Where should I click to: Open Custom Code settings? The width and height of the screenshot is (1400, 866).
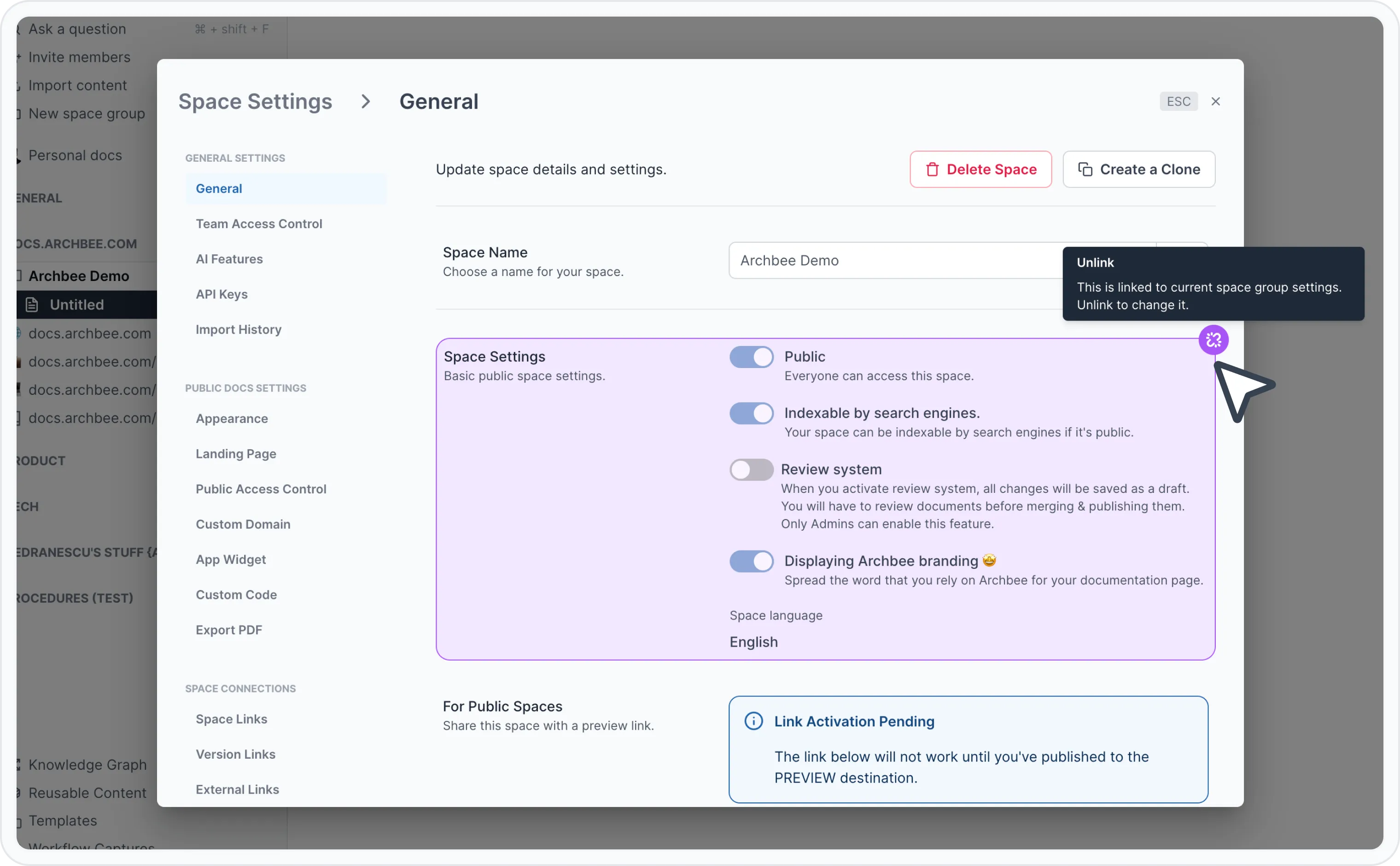point(236,595)
